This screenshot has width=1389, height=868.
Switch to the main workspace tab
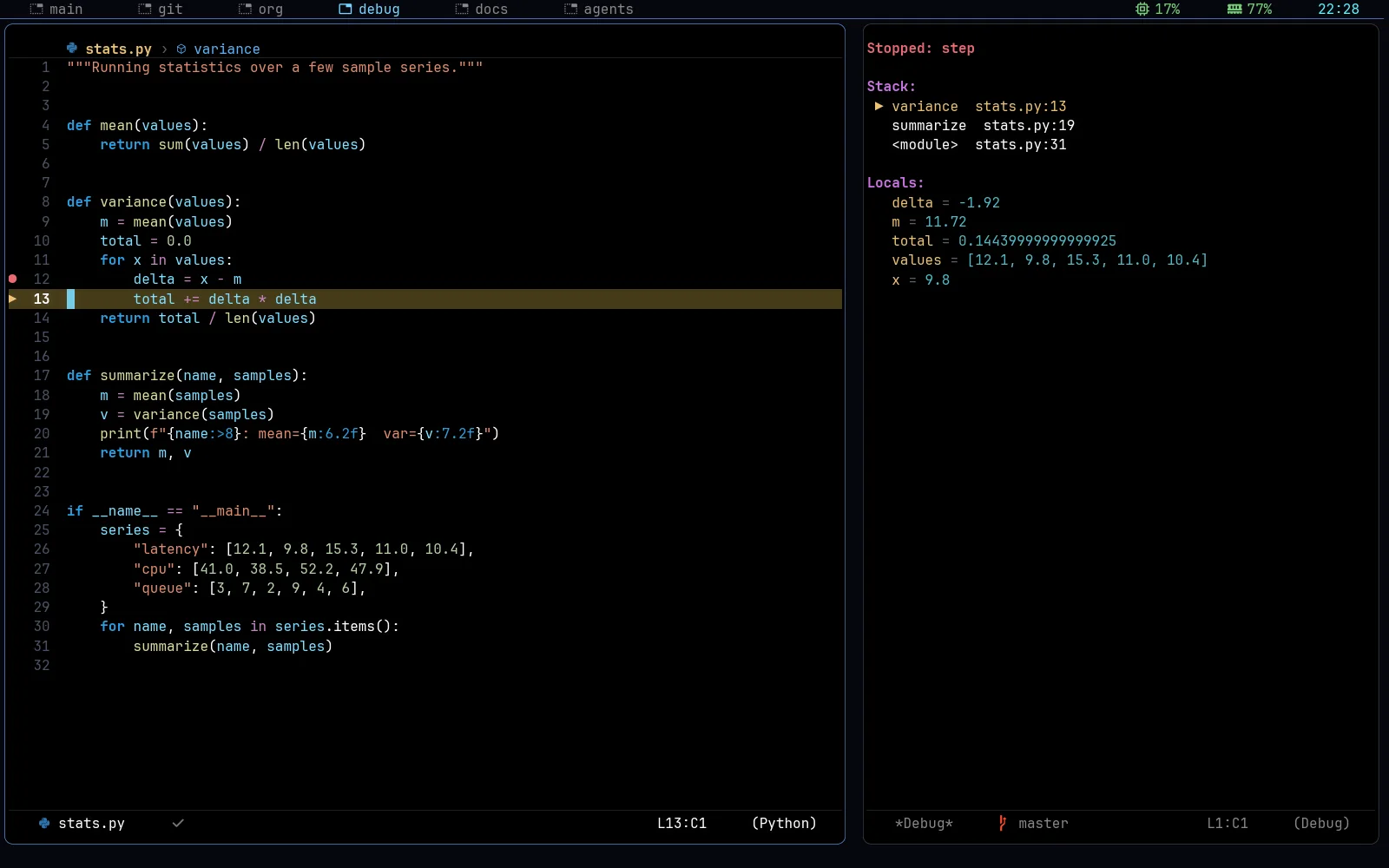(56, 10)
